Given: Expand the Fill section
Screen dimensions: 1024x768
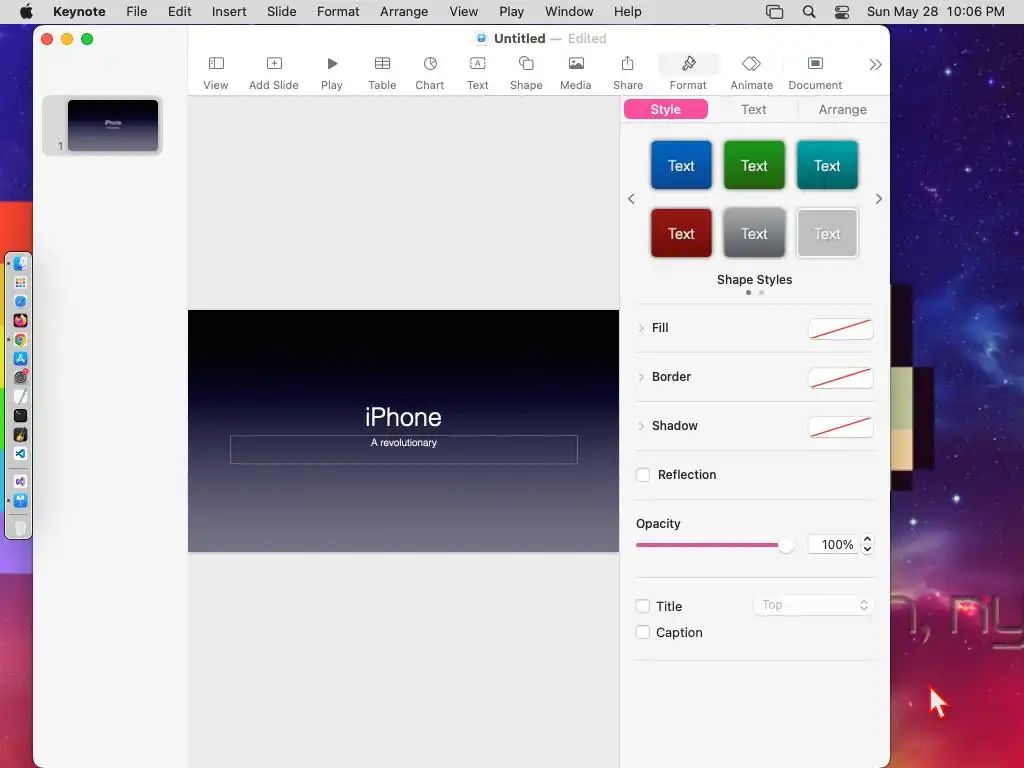Looking at the screenshot, I should click(x=641, y=328).
